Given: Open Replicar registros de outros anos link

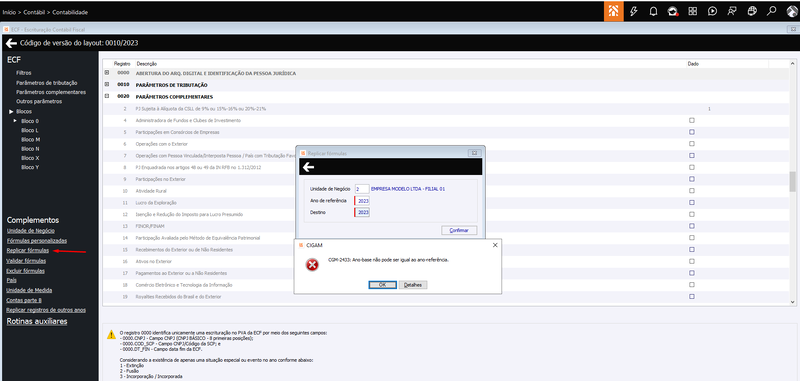Looking at the screenshot, I should (46, 310).
